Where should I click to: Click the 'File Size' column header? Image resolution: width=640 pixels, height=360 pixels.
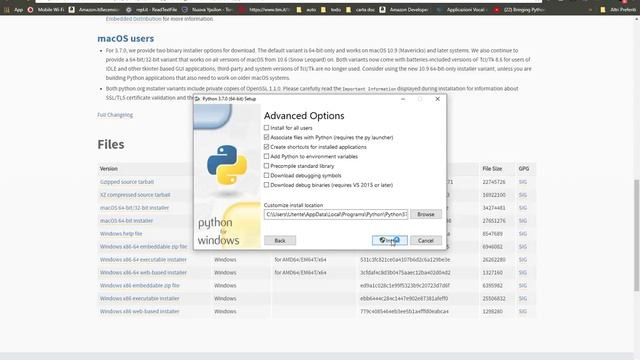pos(492,169)
